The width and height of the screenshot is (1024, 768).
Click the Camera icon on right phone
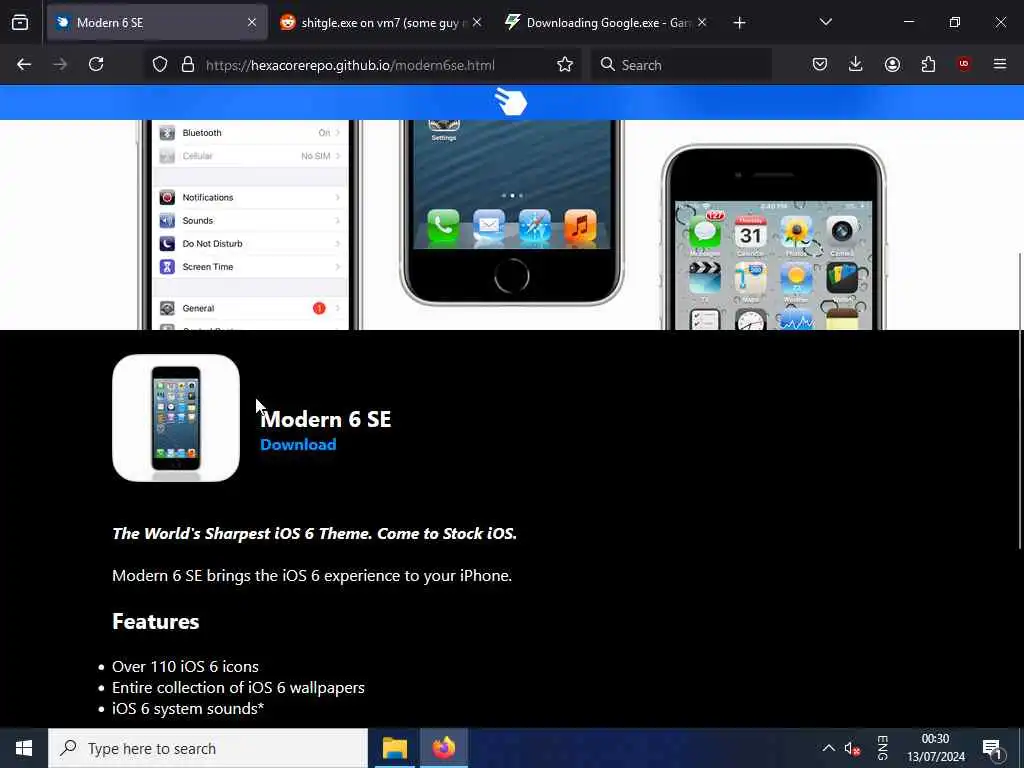pos(842,231)
